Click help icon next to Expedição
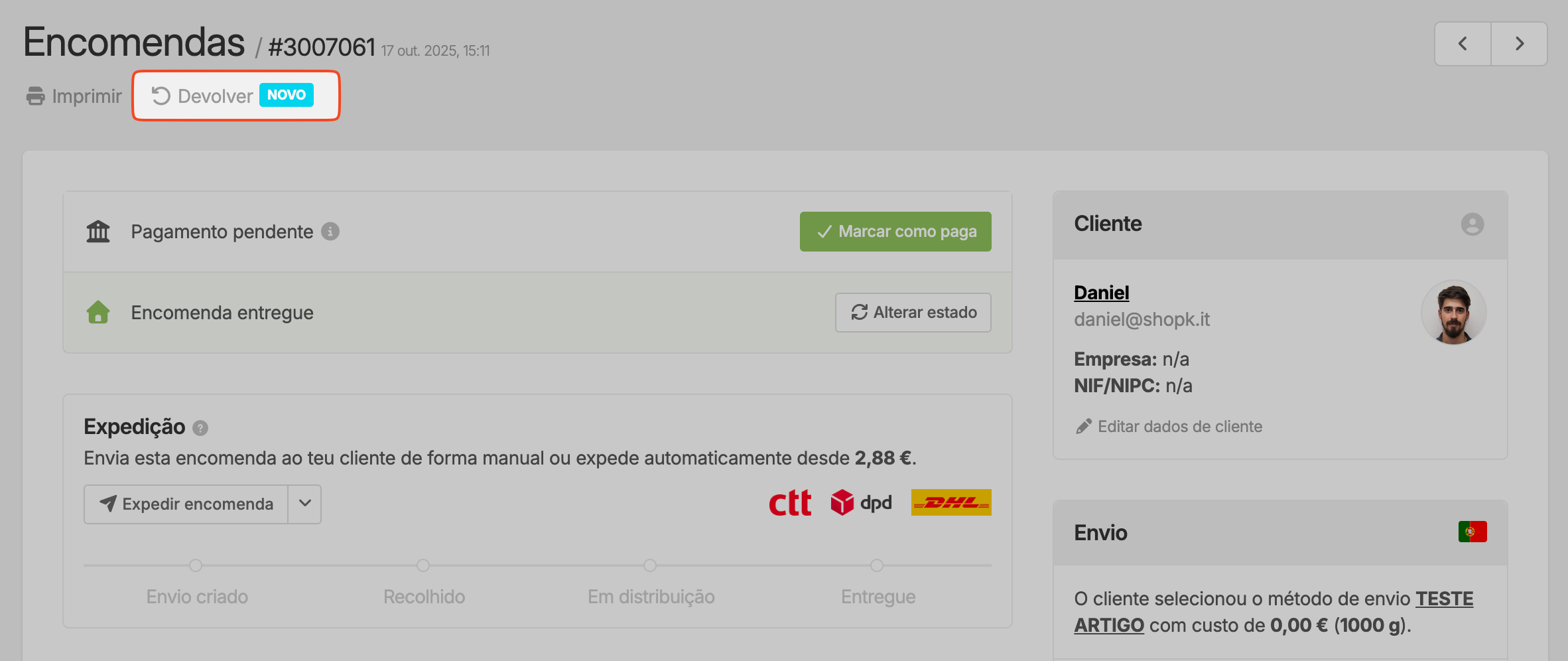 click(200, 428)
